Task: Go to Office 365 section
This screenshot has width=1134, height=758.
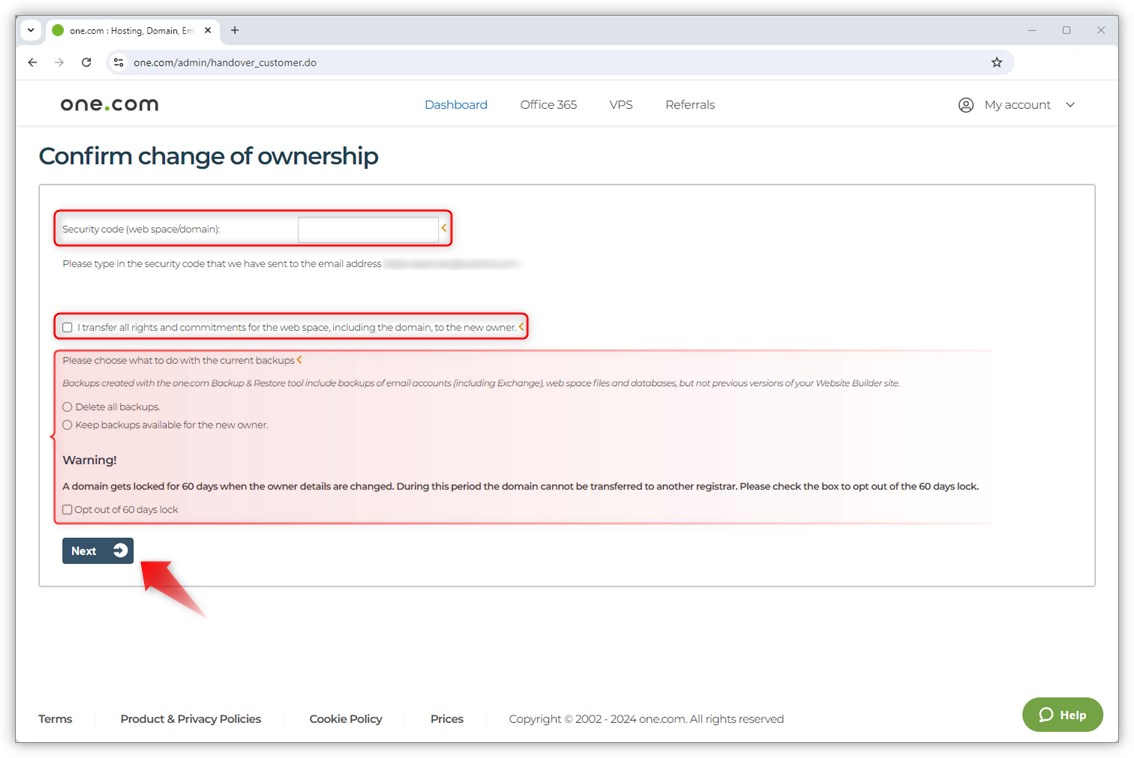Action: [x=548, y=105]
